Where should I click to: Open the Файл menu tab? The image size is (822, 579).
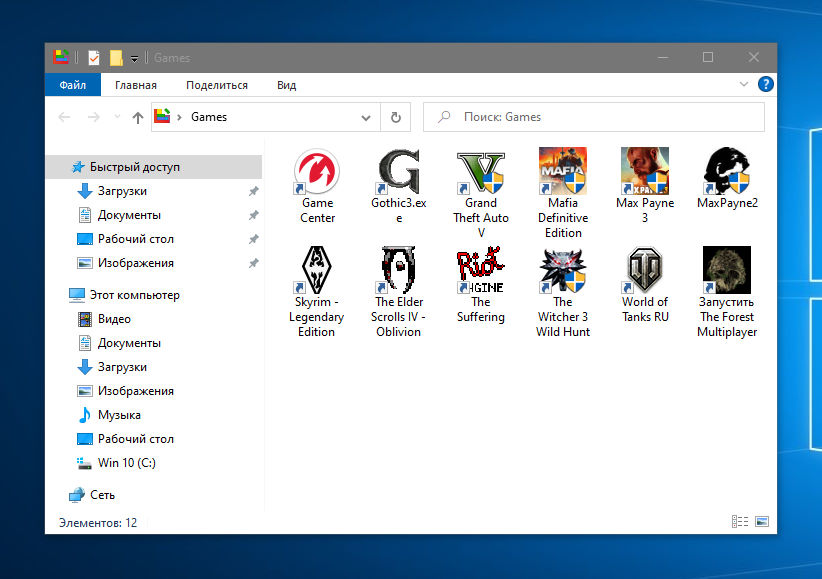[x=72, y=85]
